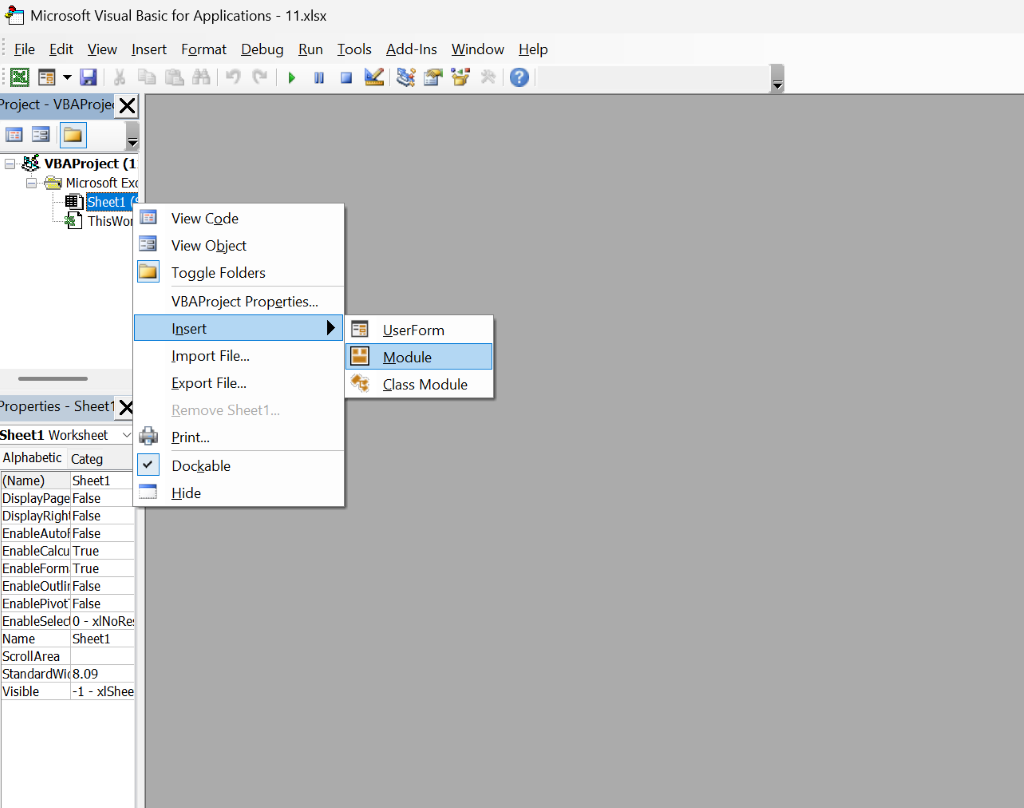Choose Export File in context menu
Image resolution: width=1024 pixels, height=808 pixels.
[238, 383]
